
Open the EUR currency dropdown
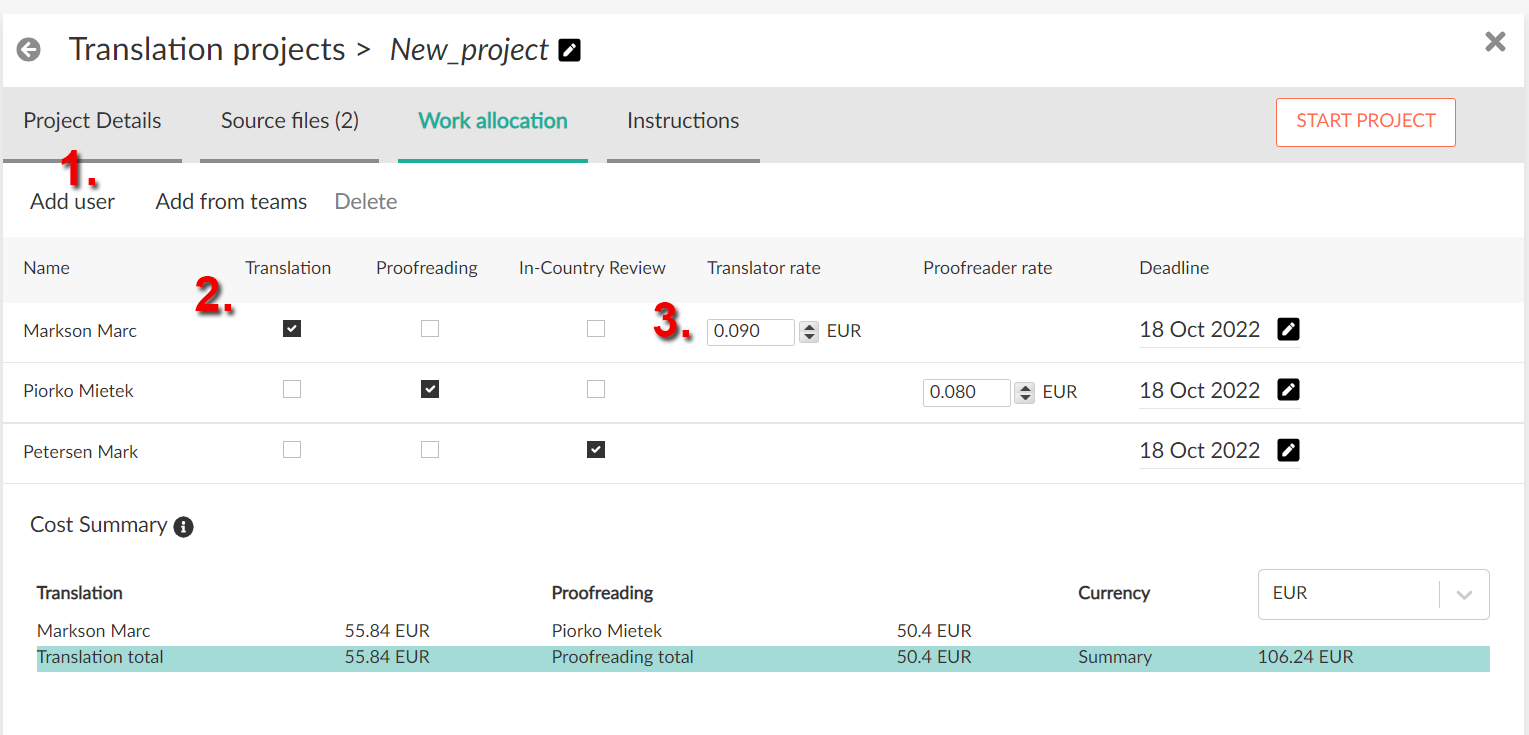(1373, 594)
